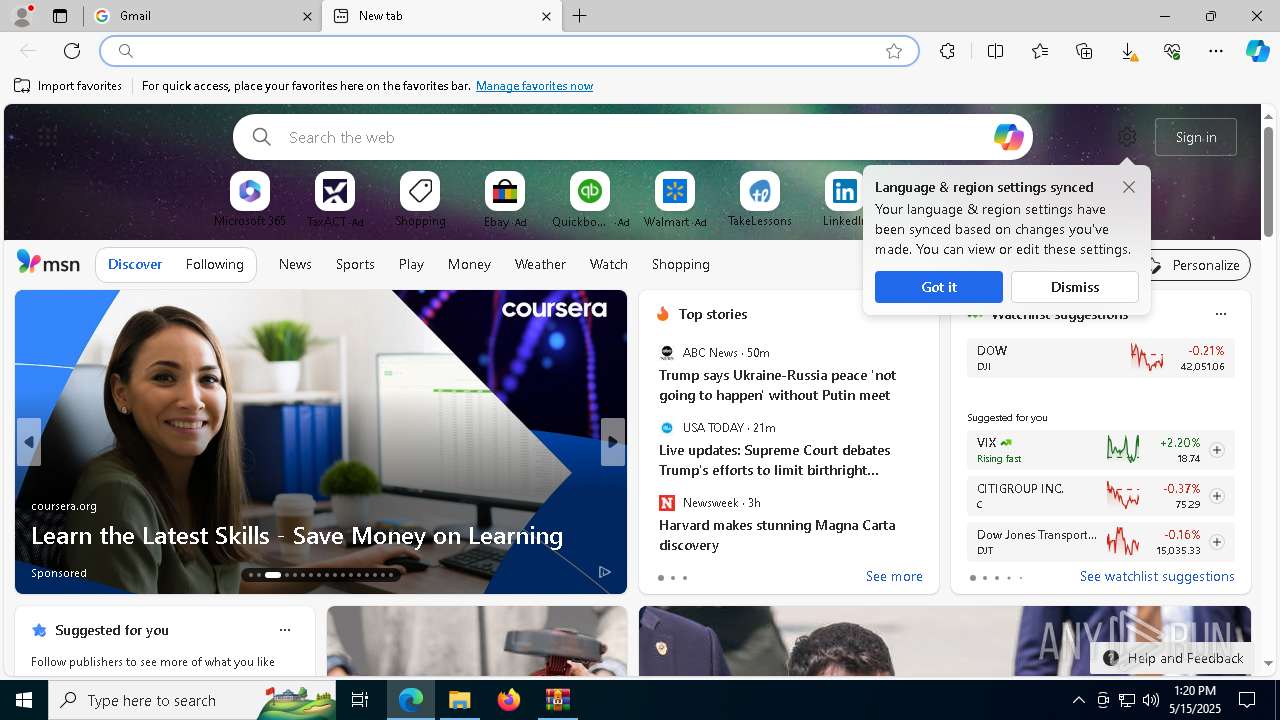1280x720 pixels.
Task: Refresh the current page
Action: [72, 51]
